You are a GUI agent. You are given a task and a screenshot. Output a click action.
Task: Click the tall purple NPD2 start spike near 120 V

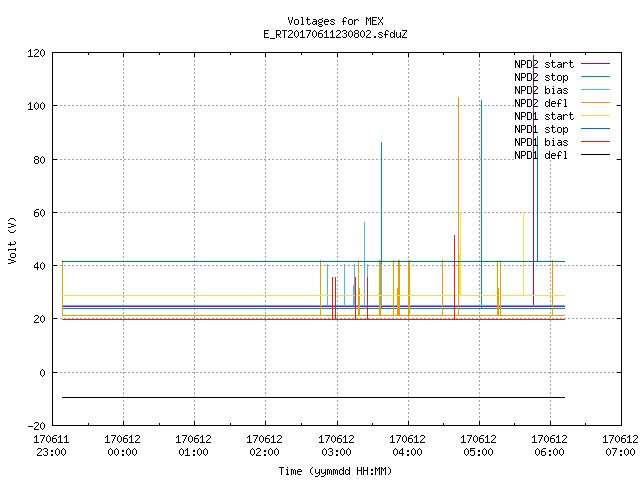coord(533,180)
